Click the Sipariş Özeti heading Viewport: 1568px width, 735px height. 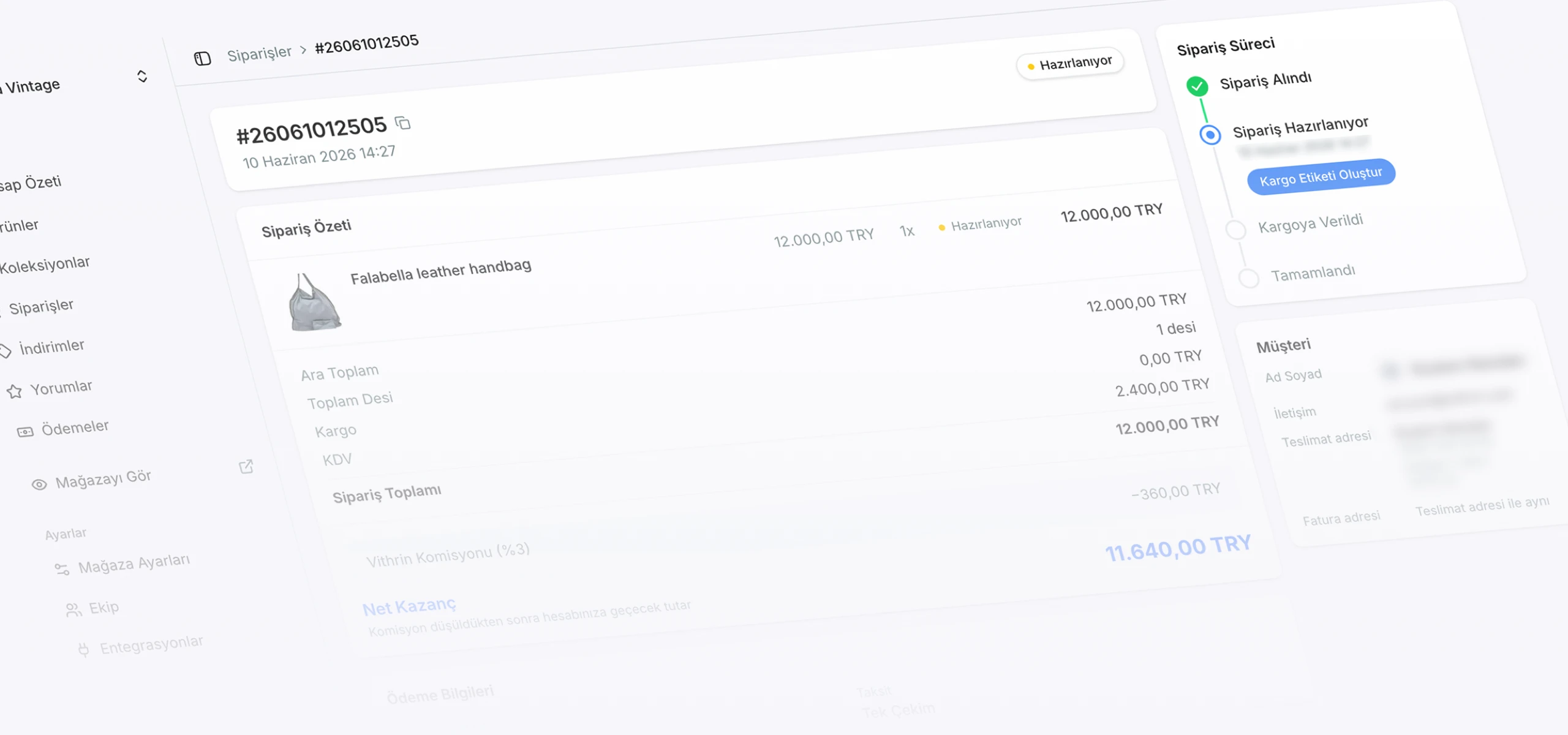point(306,228)
